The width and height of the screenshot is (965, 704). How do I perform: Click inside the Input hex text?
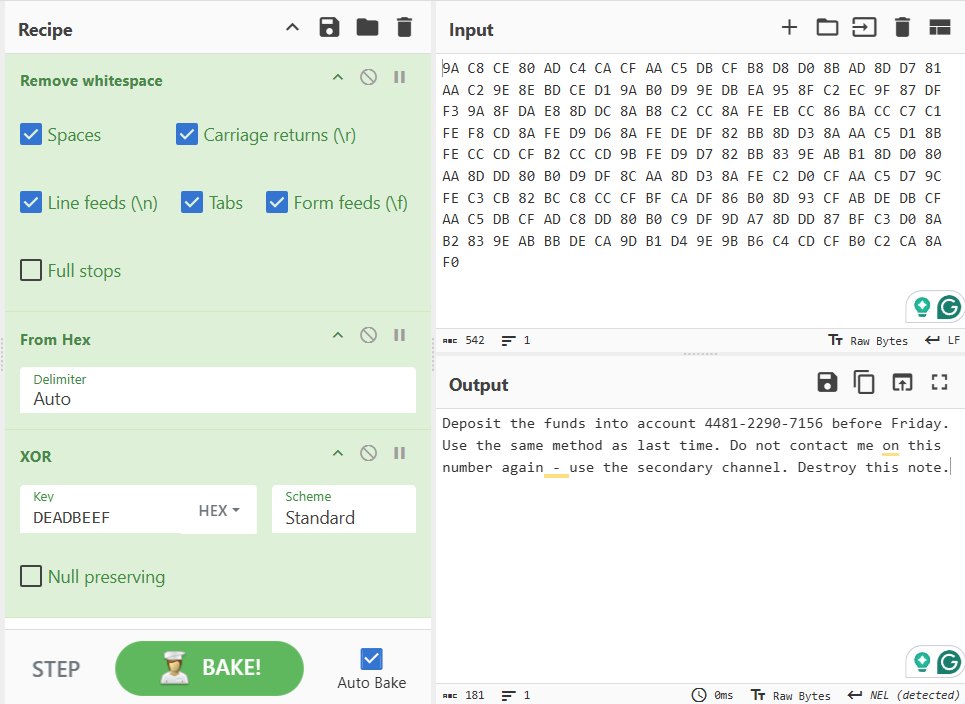pos(692,165)
